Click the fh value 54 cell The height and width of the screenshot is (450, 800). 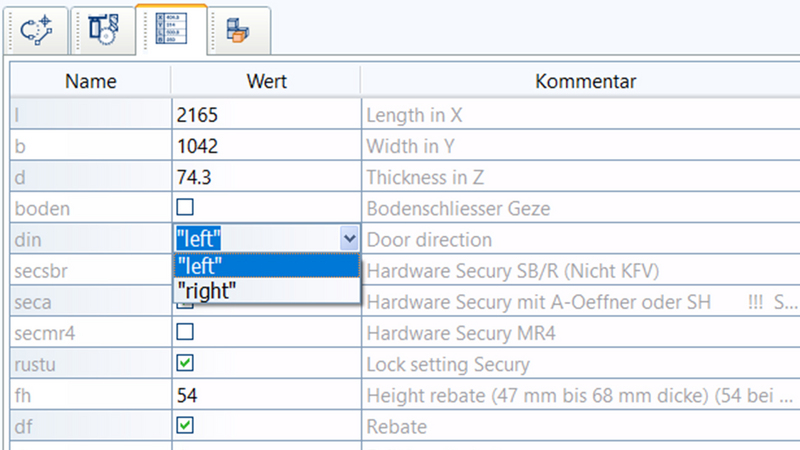[266, 395]
